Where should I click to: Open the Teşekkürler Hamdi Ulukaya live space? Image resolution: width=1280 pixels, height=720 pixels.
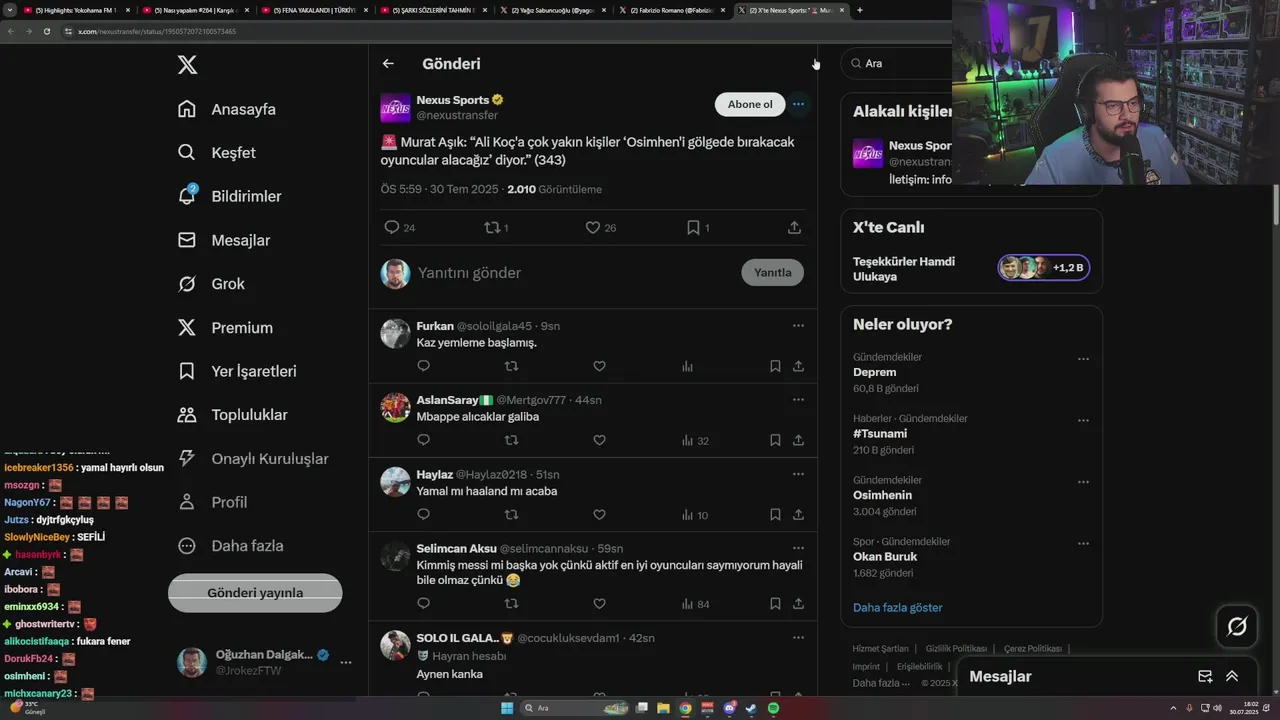click(x=971, y=268)
